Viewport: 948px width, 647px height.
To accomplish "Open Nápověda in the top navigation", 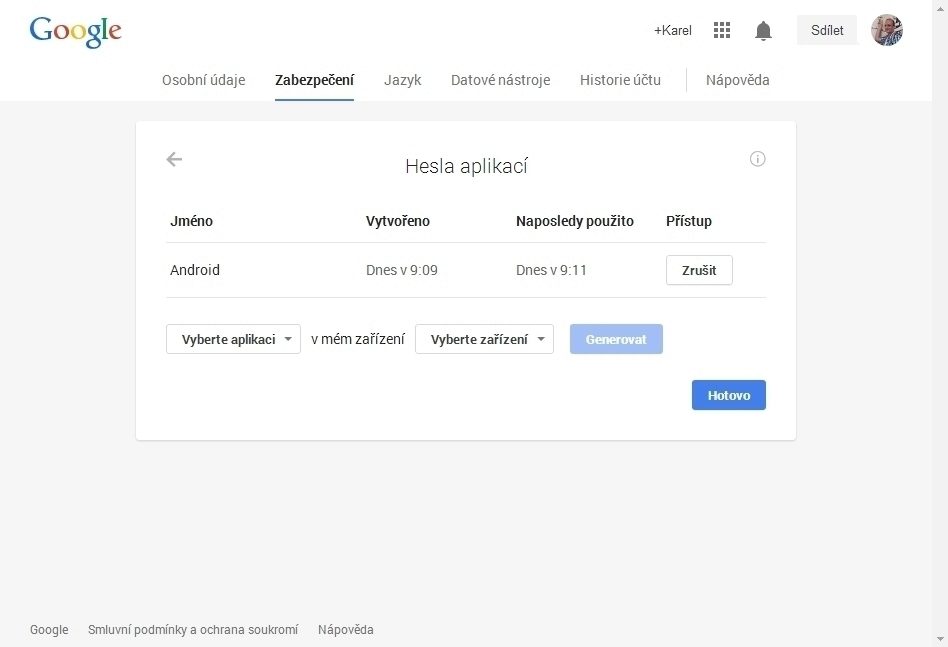I will tap(738, 80).
